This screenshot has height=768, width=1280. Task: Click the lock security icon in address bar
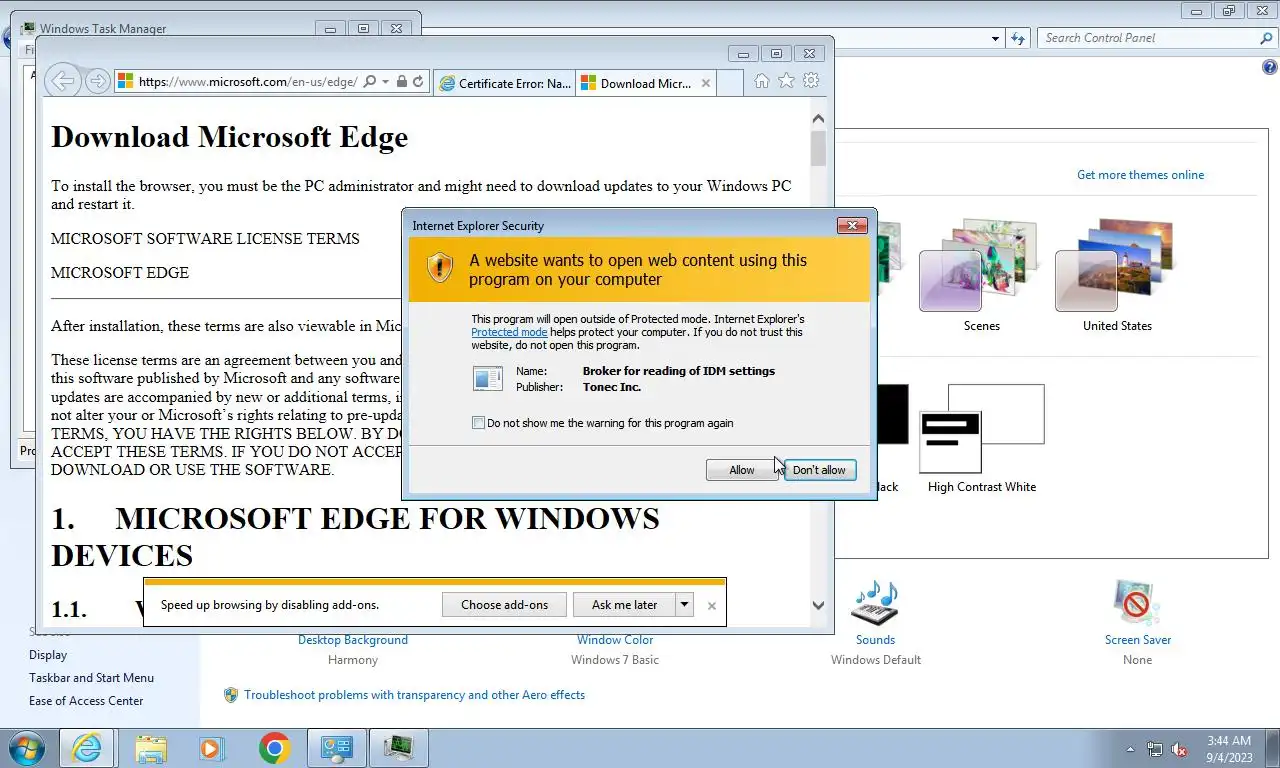(401, 82)
